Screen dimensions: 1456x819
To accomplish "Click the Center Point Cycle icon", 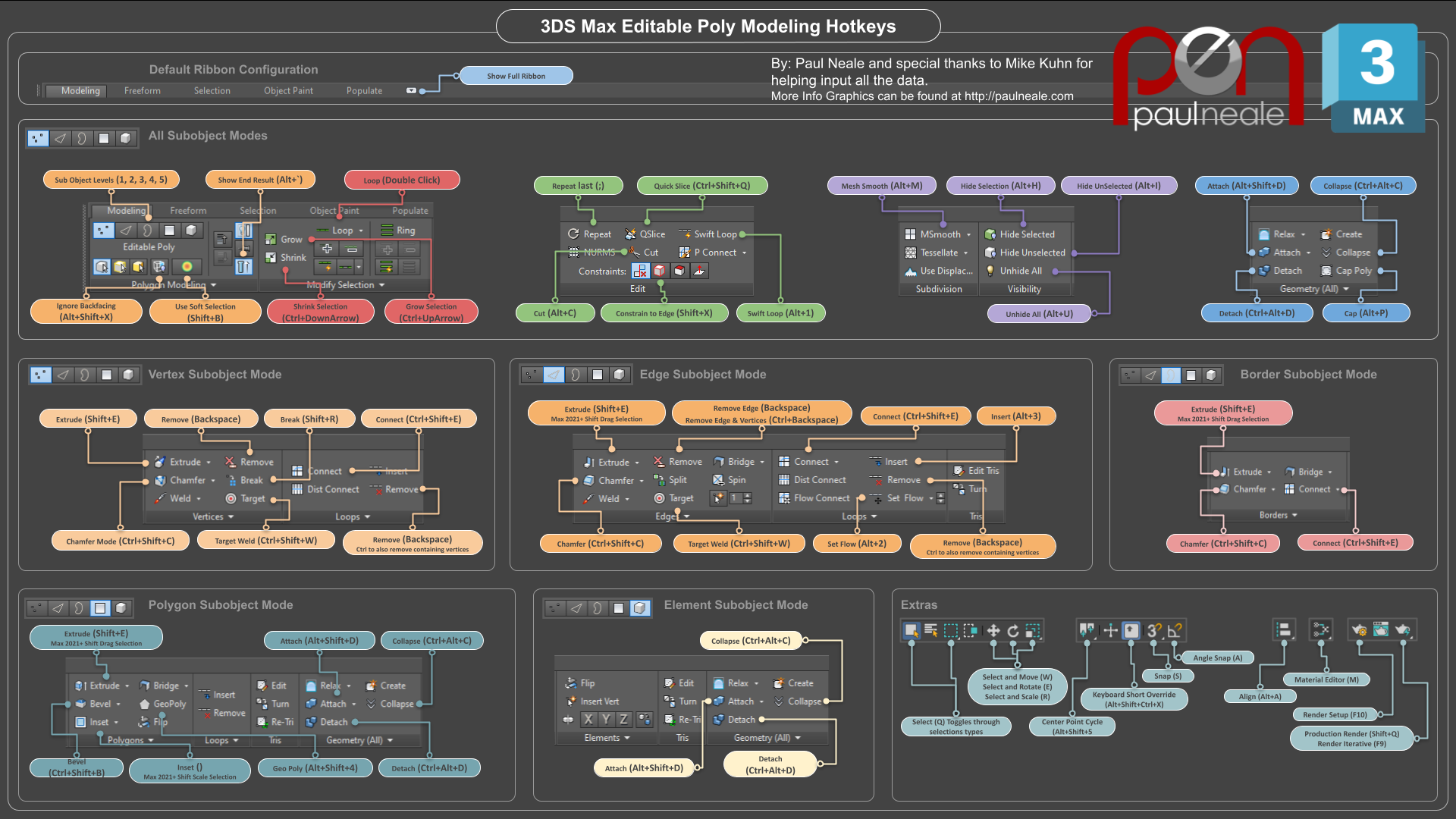I will tap(1087, 630).
